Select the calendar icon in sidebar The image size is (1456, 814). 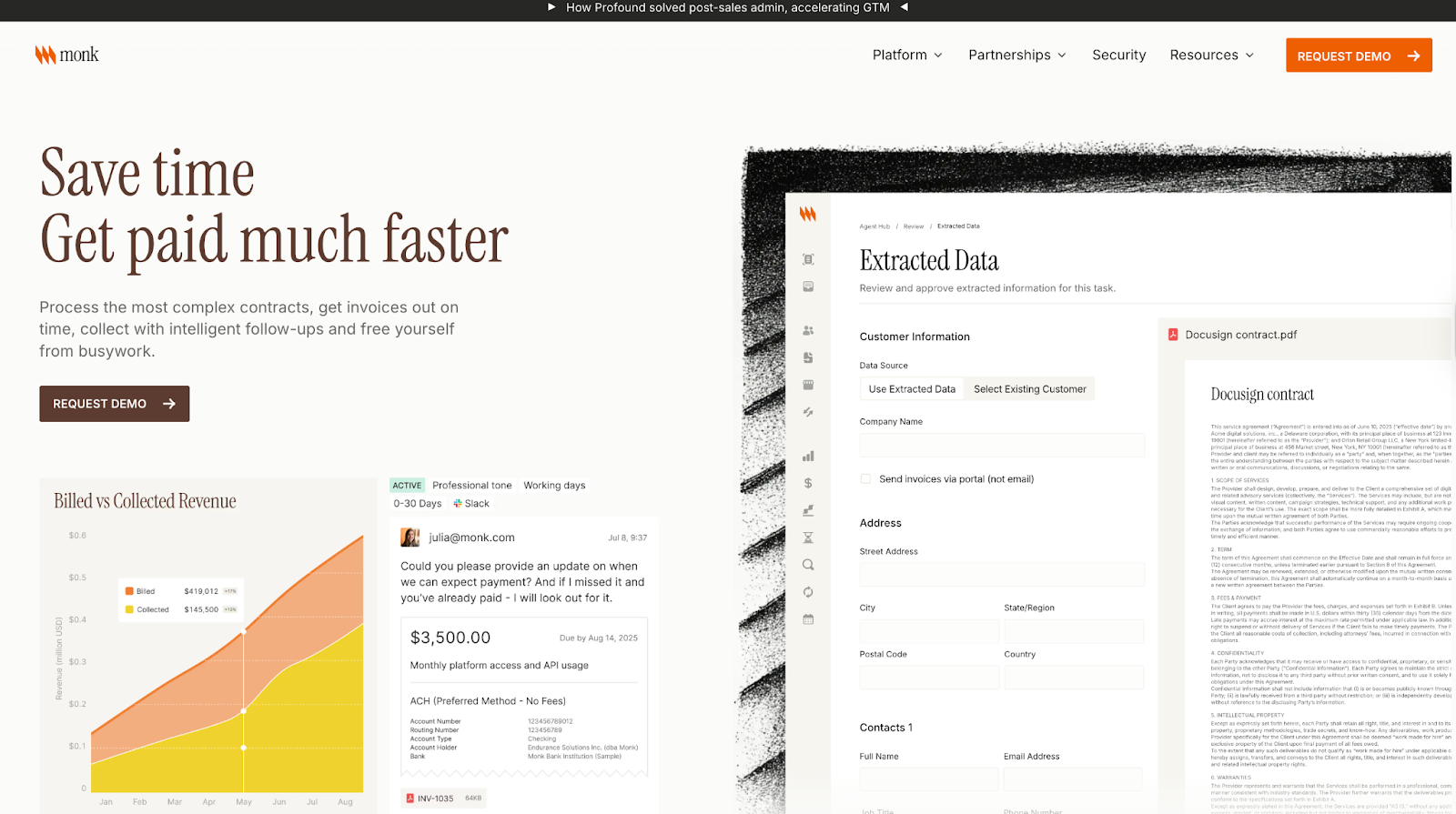tap(808, 619)
